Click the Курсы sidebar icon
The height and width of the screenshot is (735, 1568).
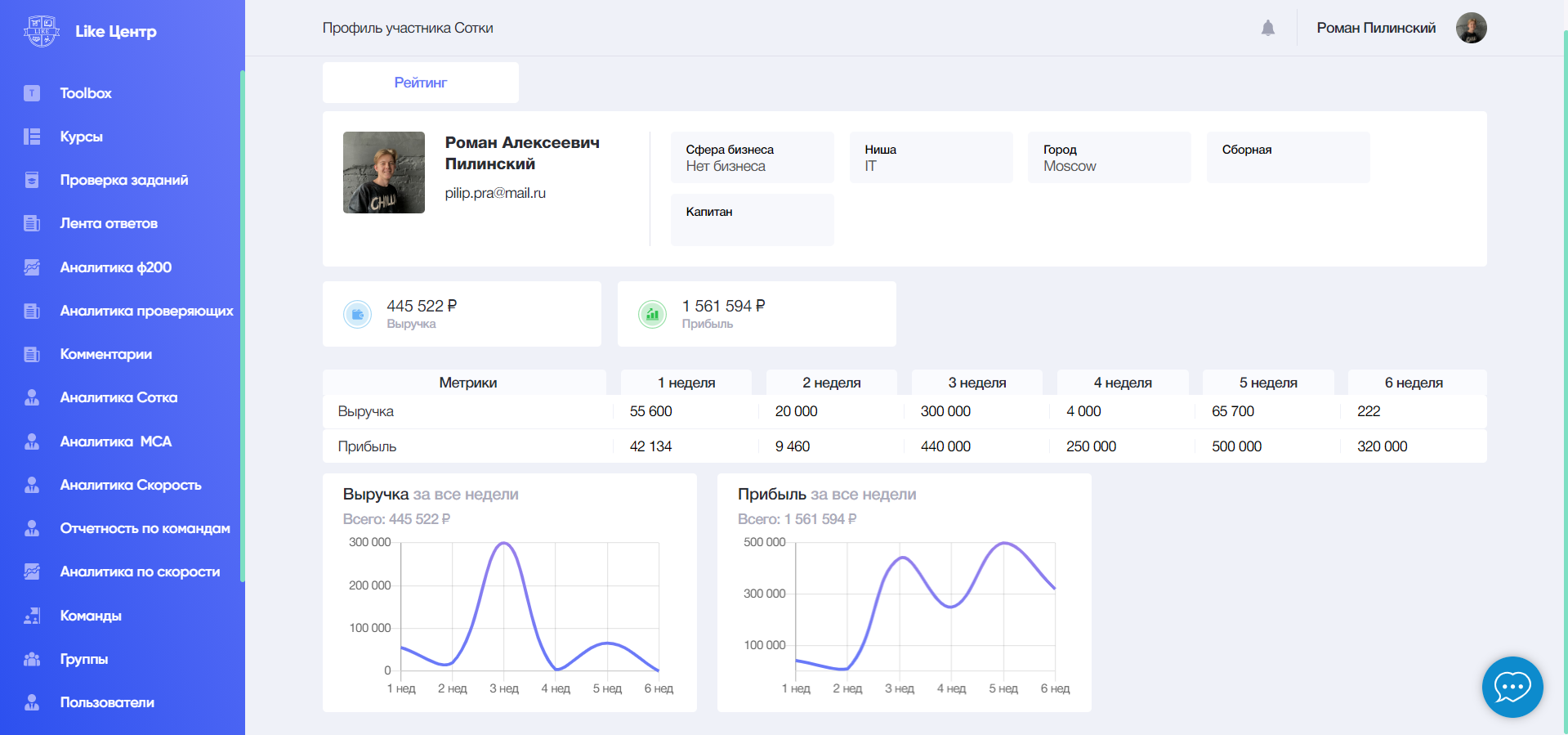coord(32,137)
